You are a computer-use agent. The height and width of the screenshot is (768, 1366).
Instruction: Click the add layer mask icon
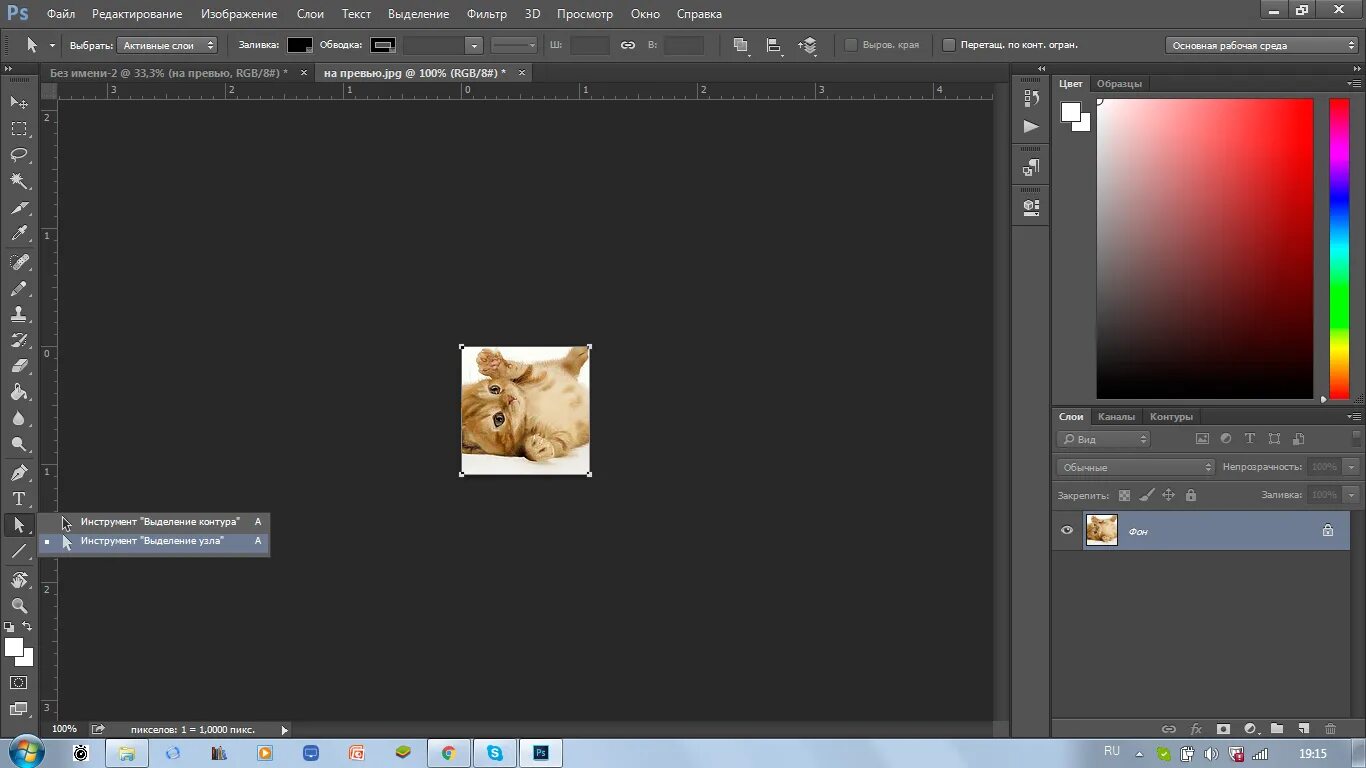pyautogui.click(x=1222, y=729)
